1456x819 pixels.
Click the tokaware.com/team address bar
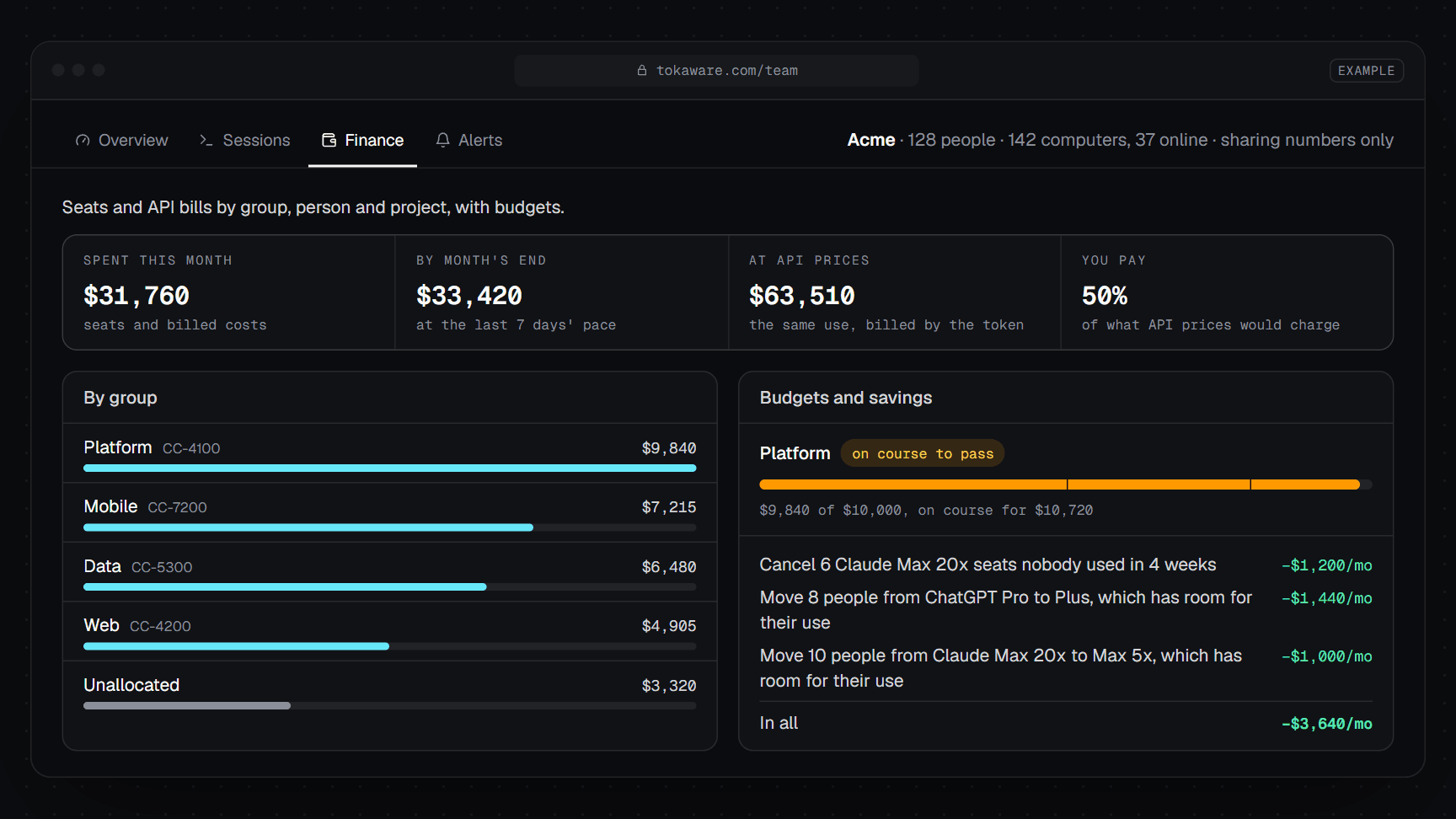pyautogui.click(x=716, y=71)
